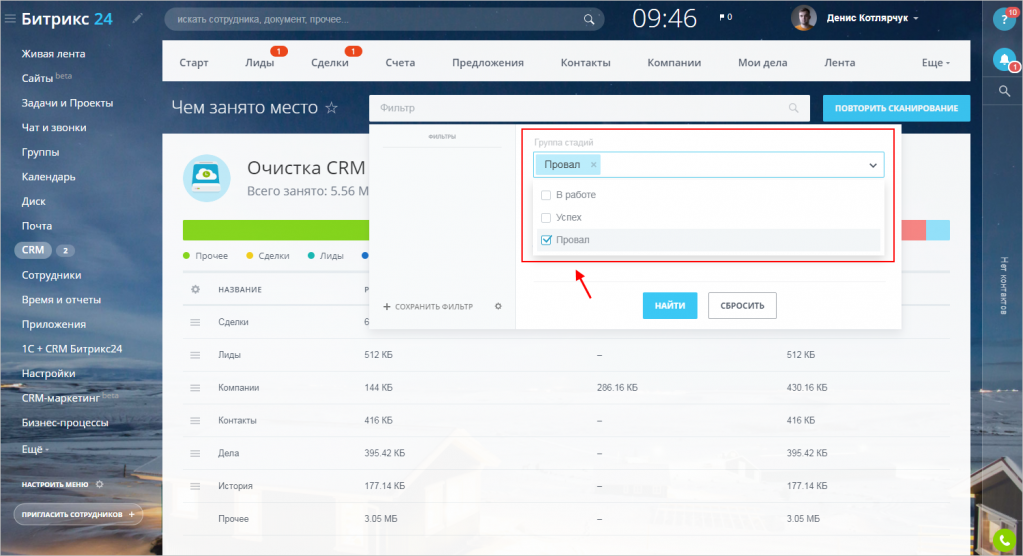Click the pencil edit icon next to the logo

click(x=137, y=18)
